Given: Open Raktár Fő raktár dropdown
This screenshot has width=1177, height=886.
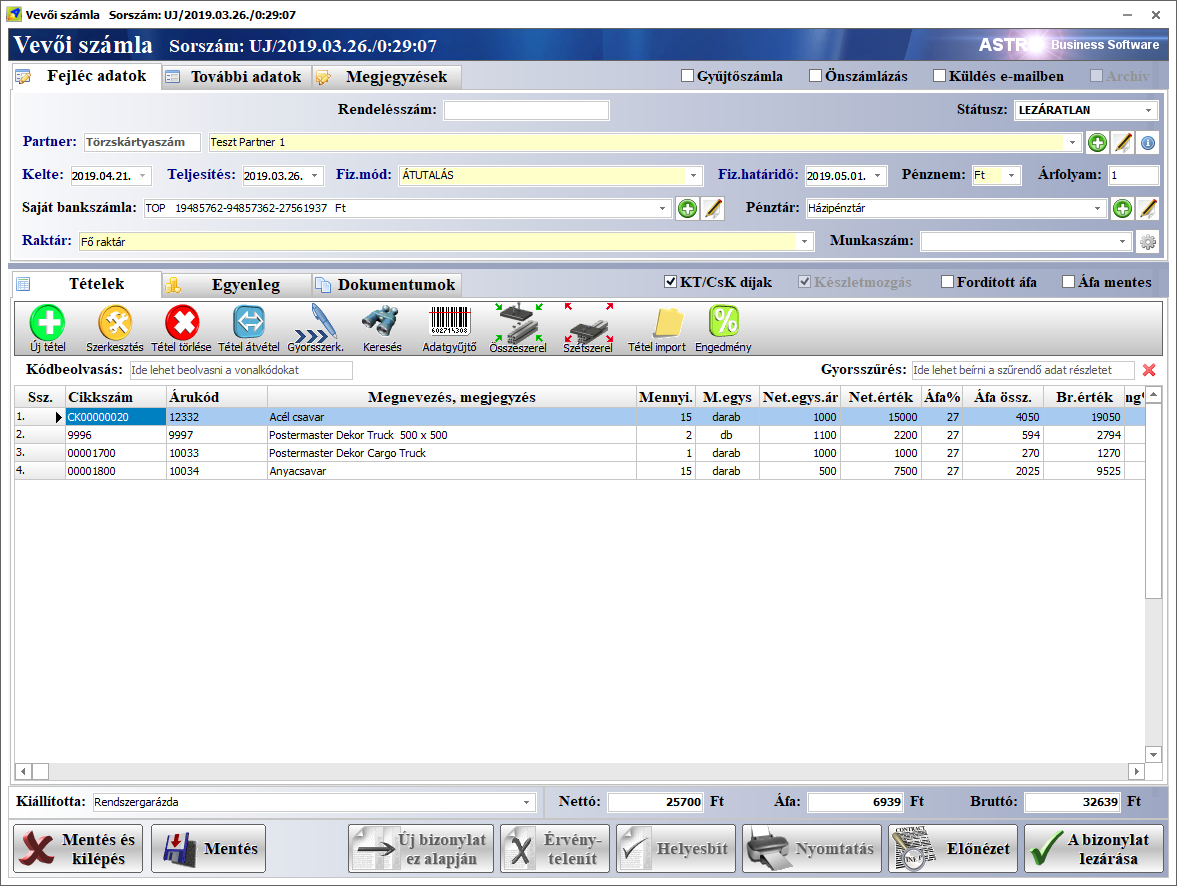Looking at the screenshot, I should (805, 242).
